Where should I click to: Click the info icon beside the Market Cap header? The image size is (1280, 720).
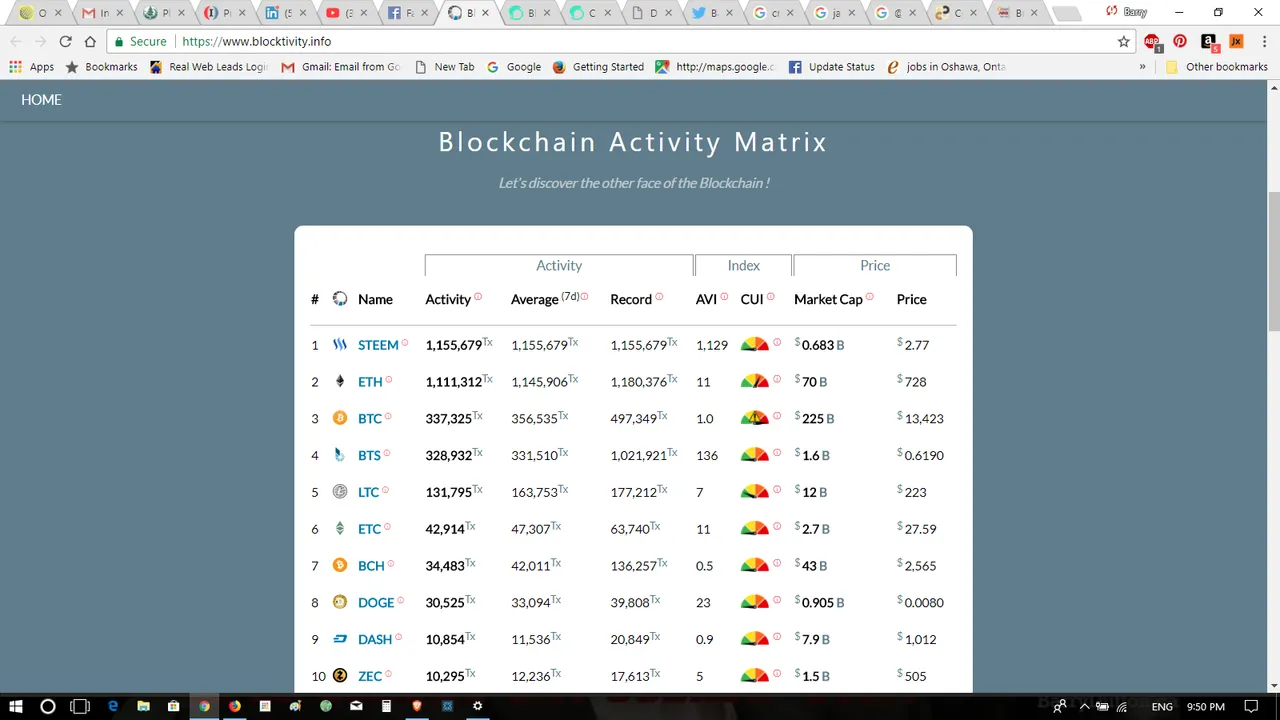click(x=870, y=296)
